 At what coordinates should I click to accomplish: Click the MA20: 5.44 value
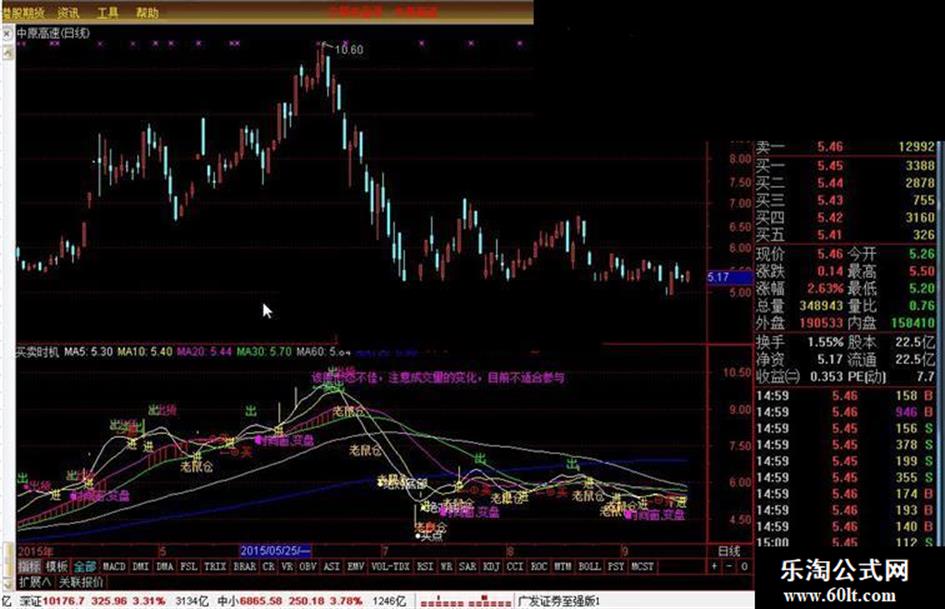click(204, 352)
